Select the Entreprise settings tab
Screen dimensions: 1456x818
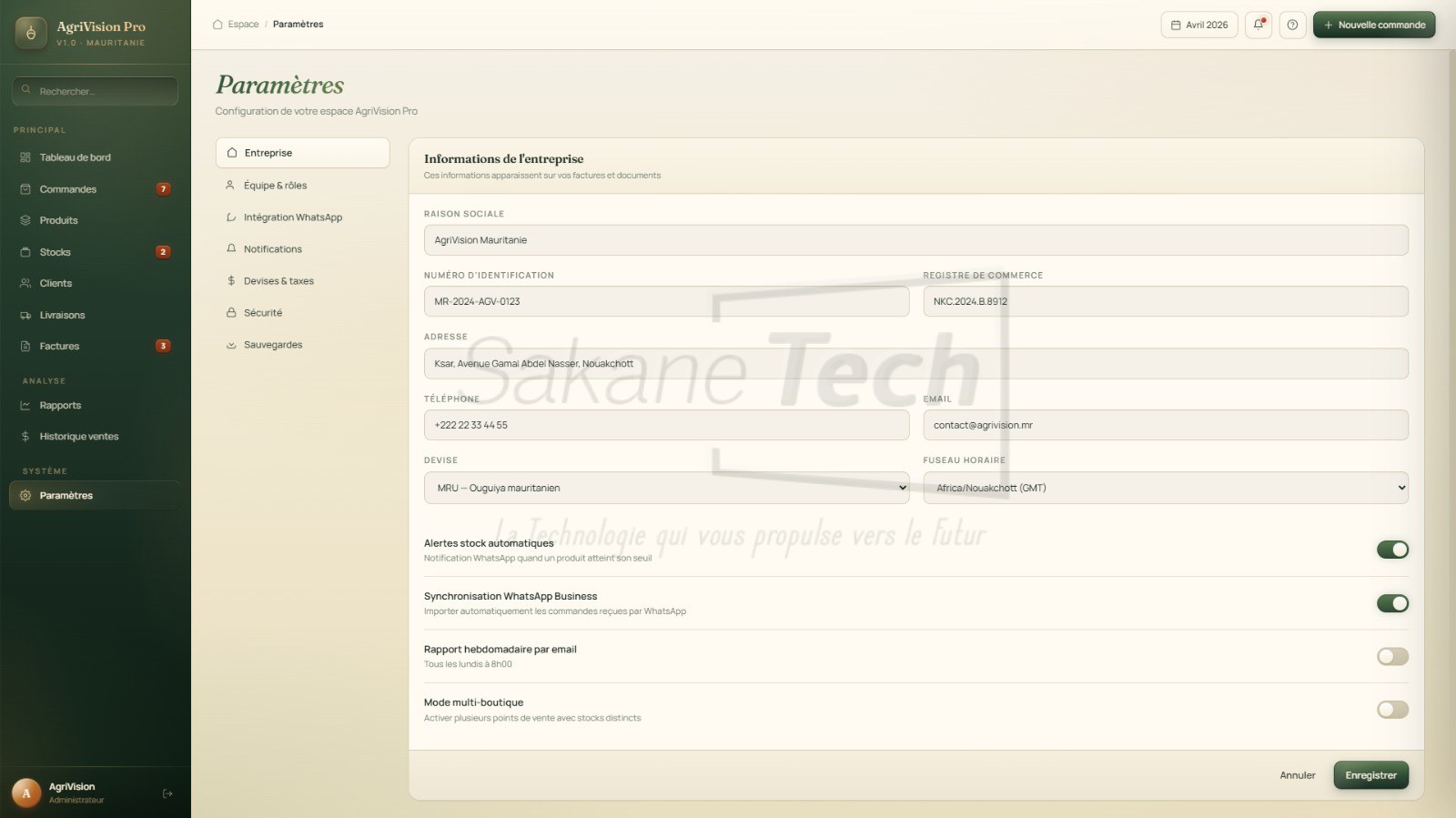tap(302, 153)
